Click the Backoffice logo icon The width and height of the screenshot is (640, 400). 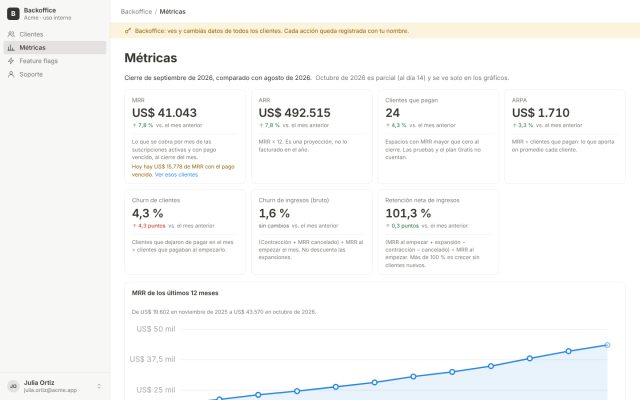[13, 13]
